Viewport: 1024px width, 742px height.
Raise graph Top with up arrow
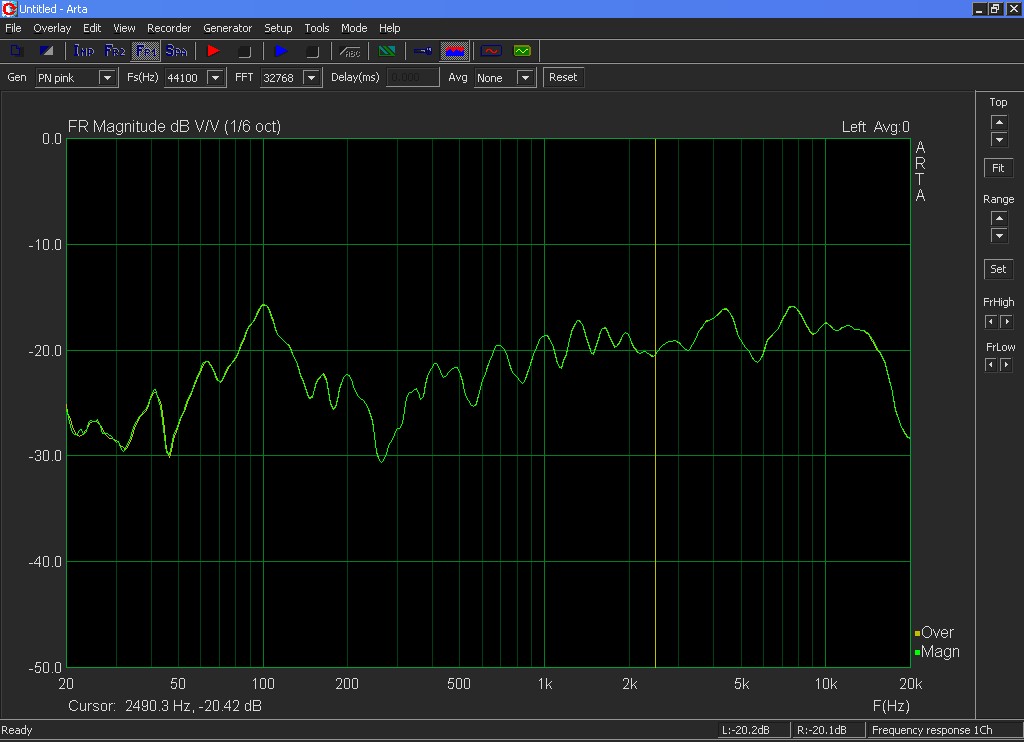(999, 122)
